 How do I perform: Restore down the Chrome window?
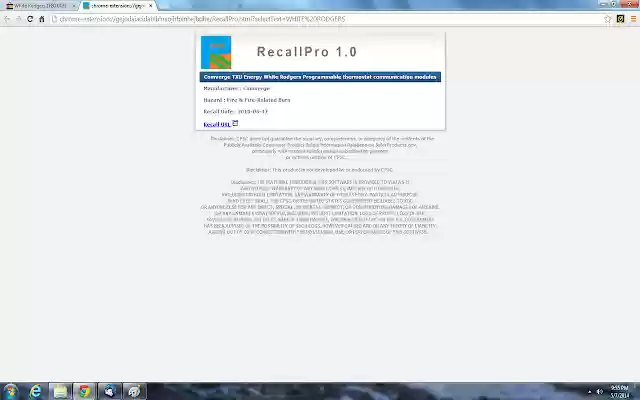click(x=614, y=3)
